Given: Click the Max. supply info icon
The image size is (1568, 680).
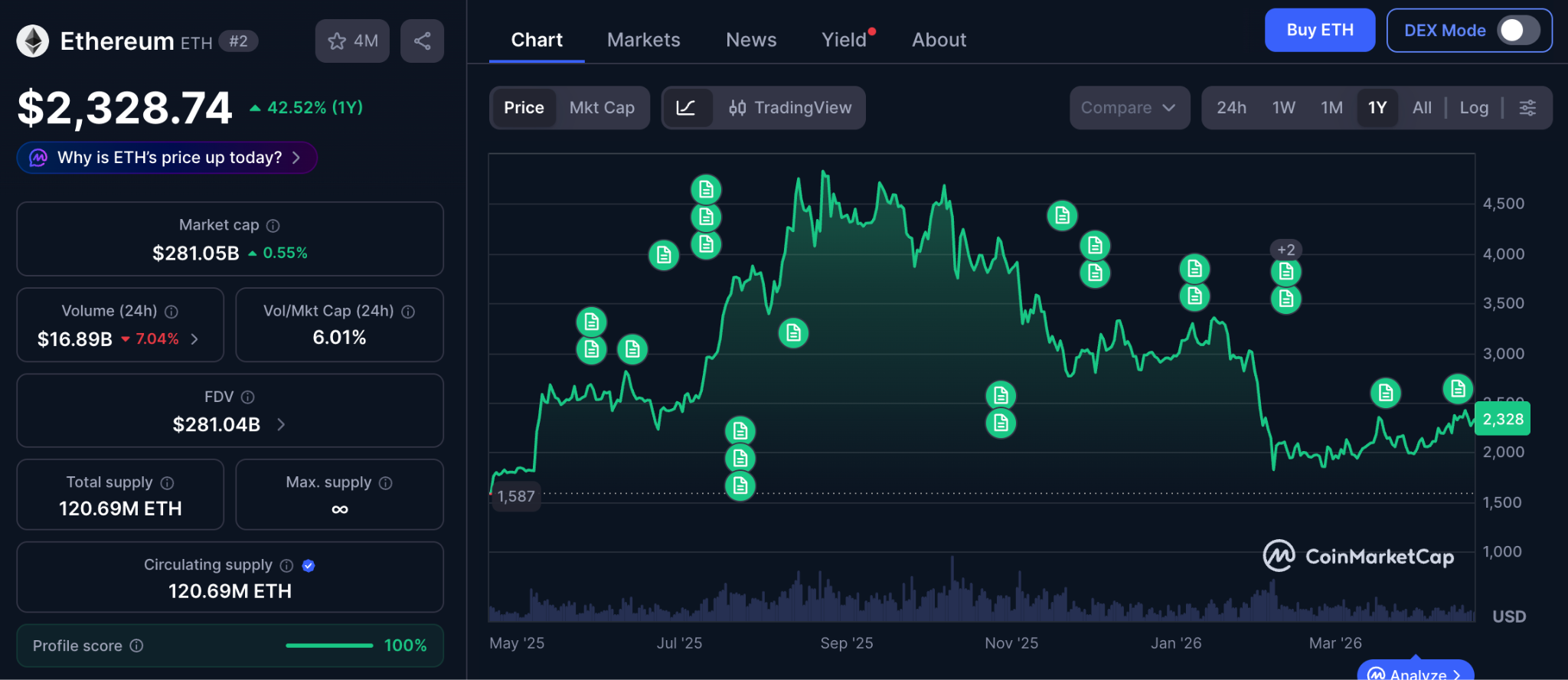Looking at the screenshot, I should pos(386,483).
